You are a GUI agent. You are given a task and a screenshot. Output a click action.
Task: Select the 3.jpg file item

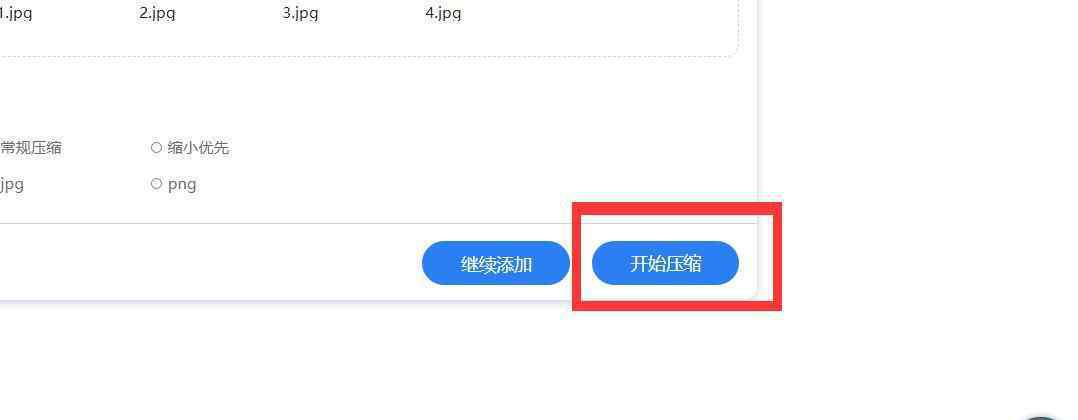300,13
